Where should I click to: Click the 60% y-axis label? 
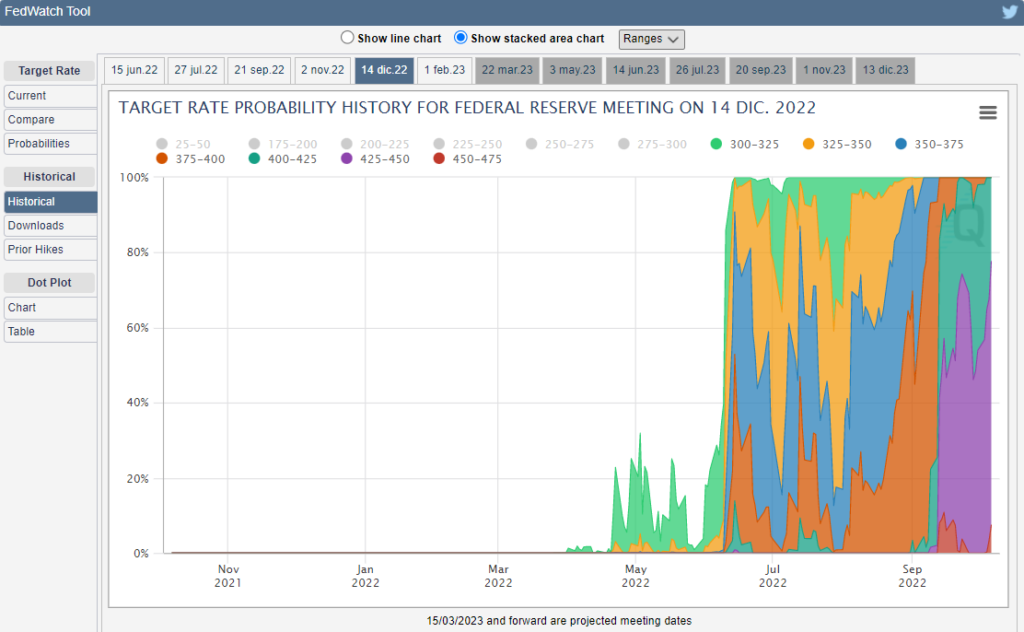coord(137,328)
